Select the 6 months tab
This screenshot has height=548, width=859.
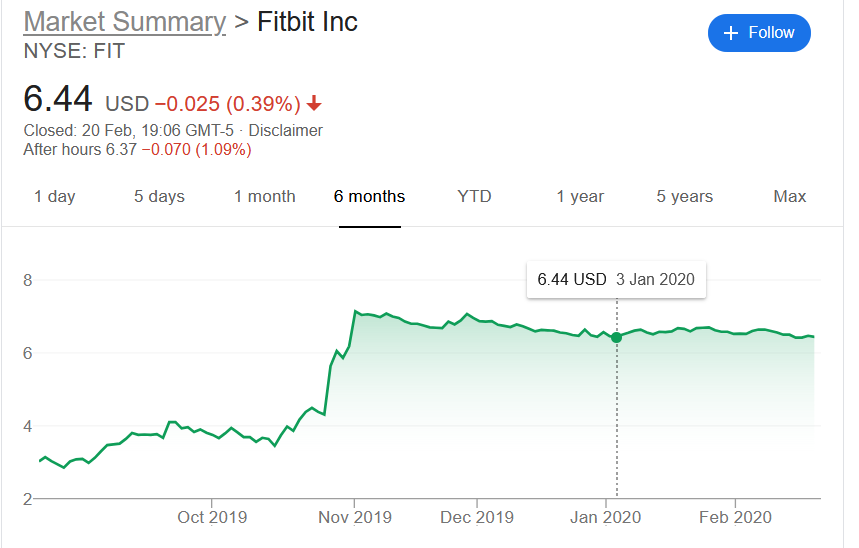[370, 196]
